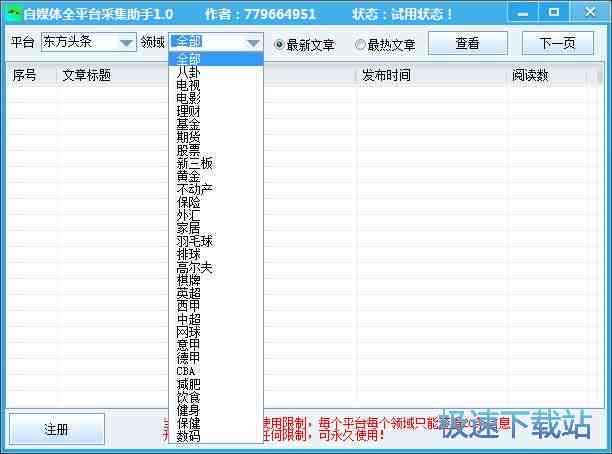
Task: Select the 高尔夫 list option
Action: pyautogui.click(x=216, y=267)
